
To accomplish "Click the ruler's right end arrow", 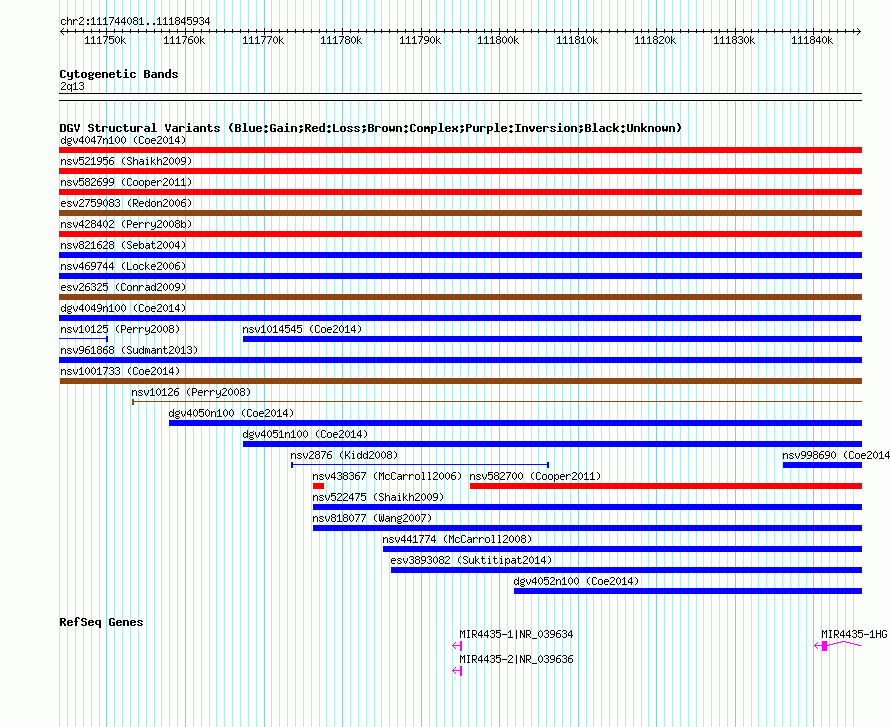I will click(x=858, y=31).
